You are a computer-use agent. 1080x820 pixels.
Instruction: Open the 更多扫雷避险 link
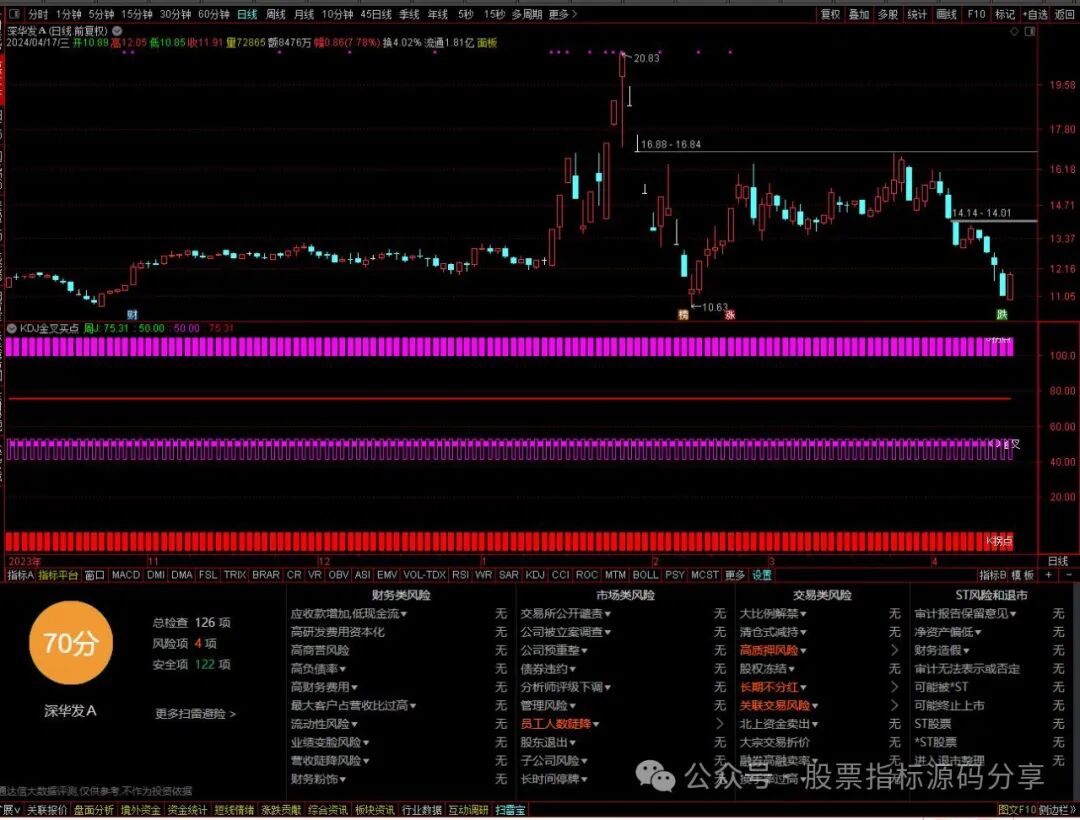[196, 714]
